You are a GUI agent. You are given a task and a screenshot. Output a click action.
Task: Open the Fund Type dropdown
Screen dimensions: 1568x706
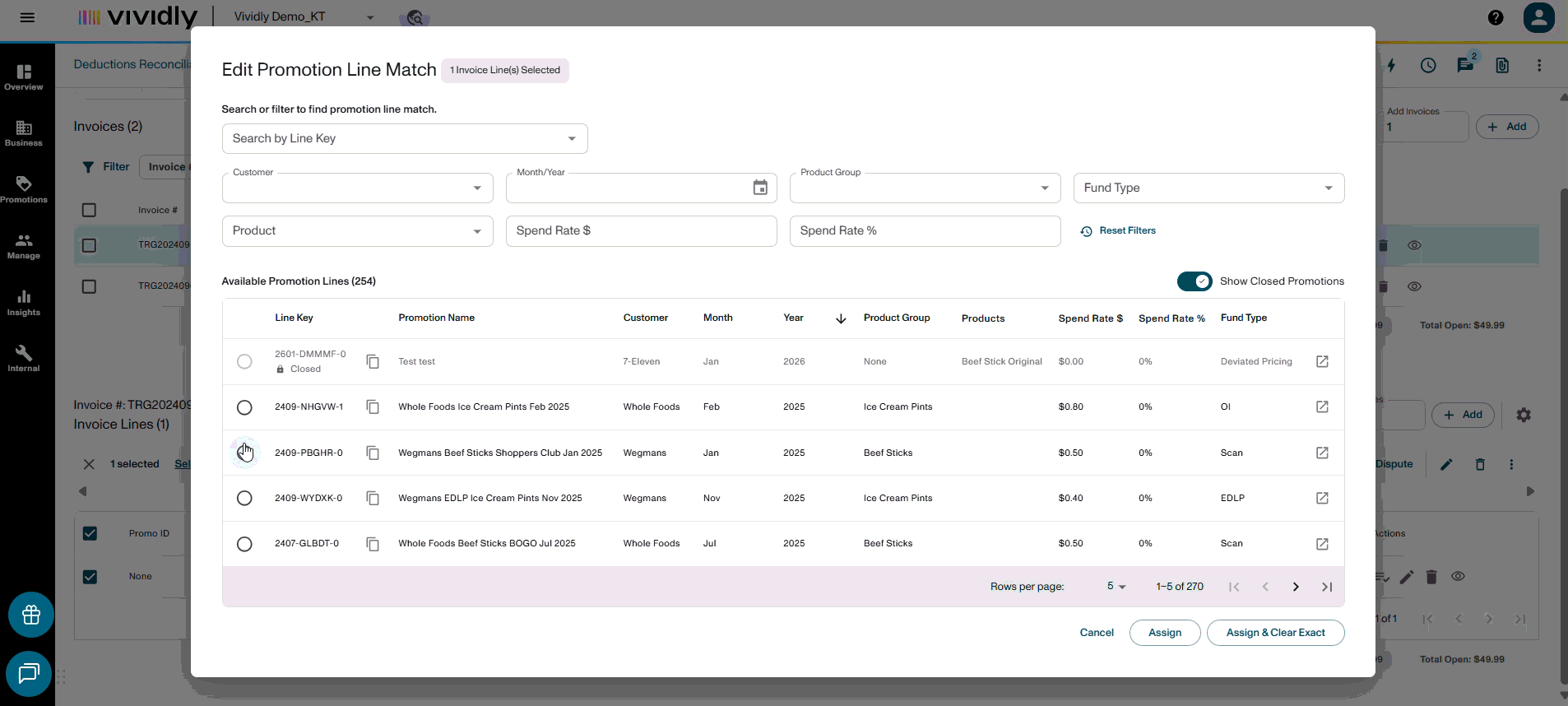click(1208, 188)
